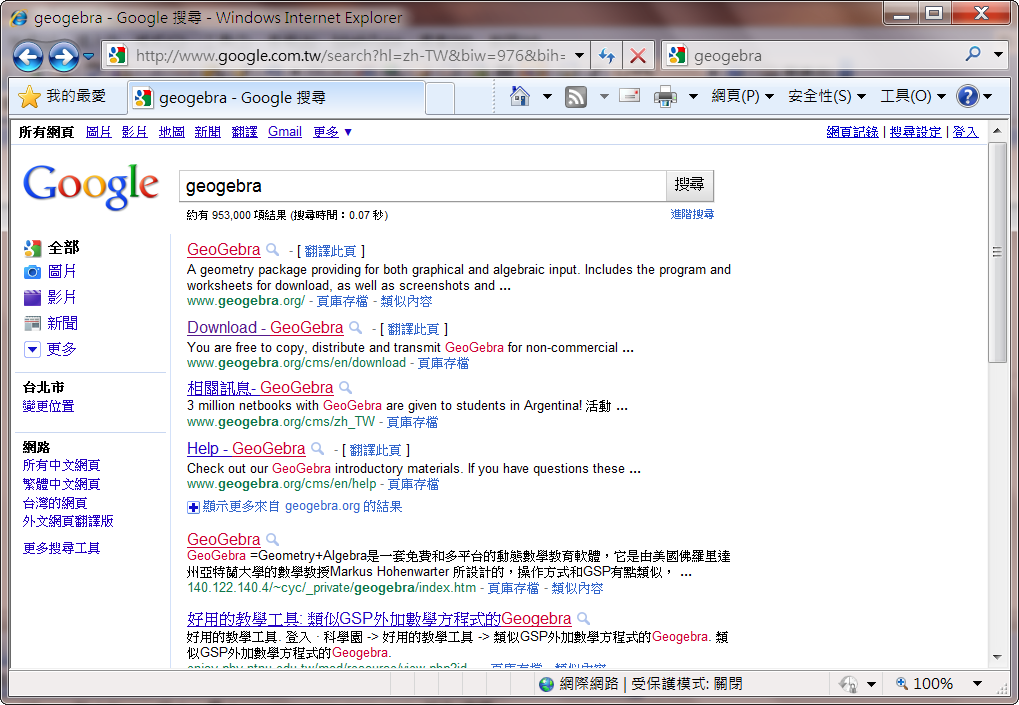
Task: Click the Read Mail icon
Action: (629, 96)
